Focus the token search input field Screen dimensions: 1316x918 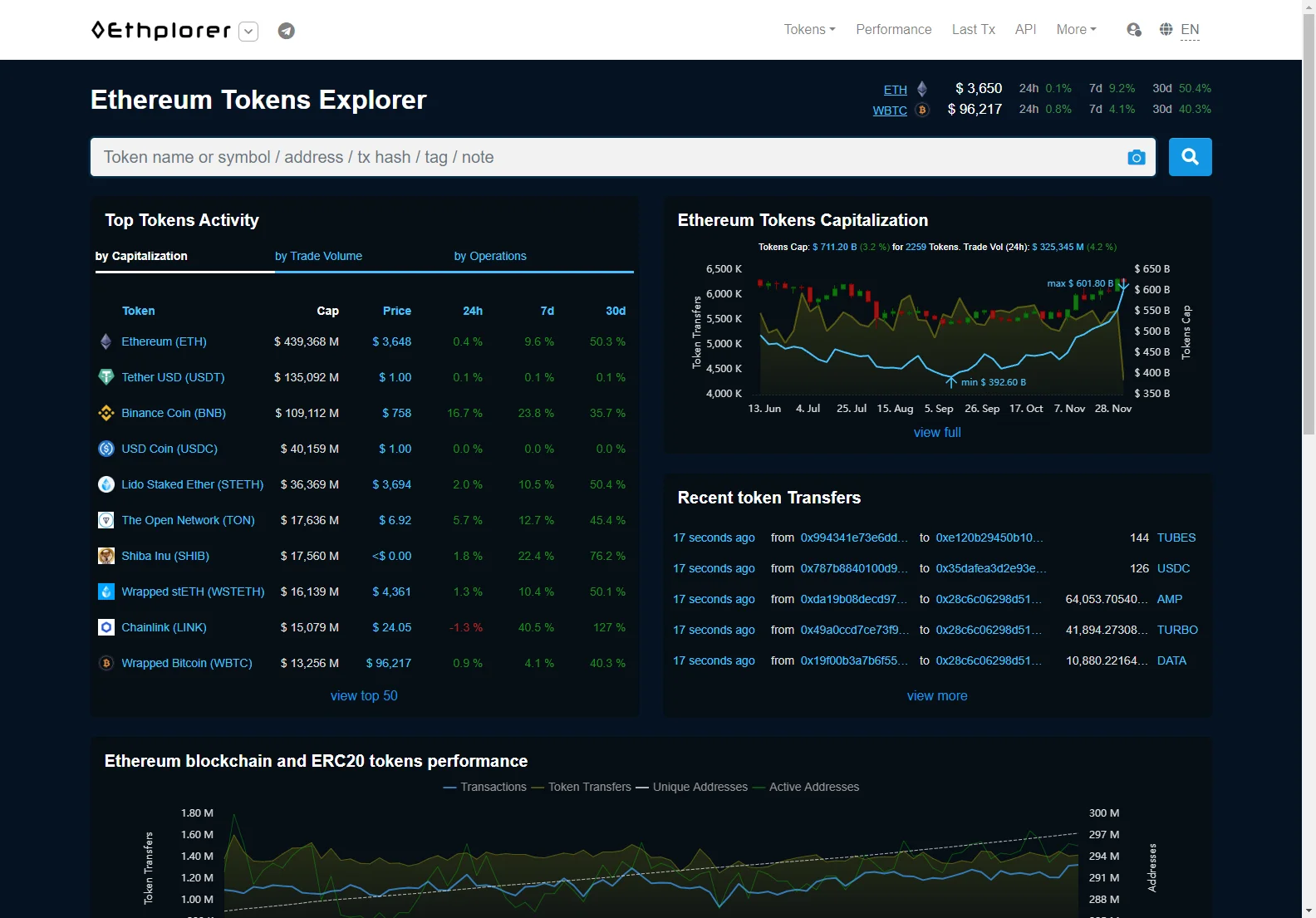click(623, 157)
